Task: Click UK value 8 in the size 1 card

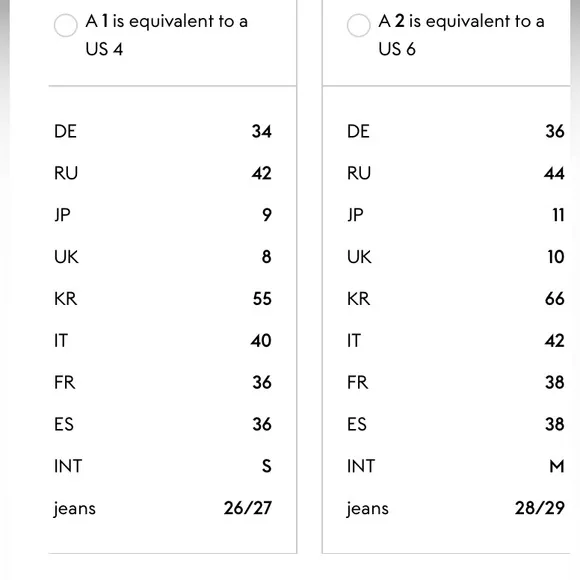Action: point(266,257)
